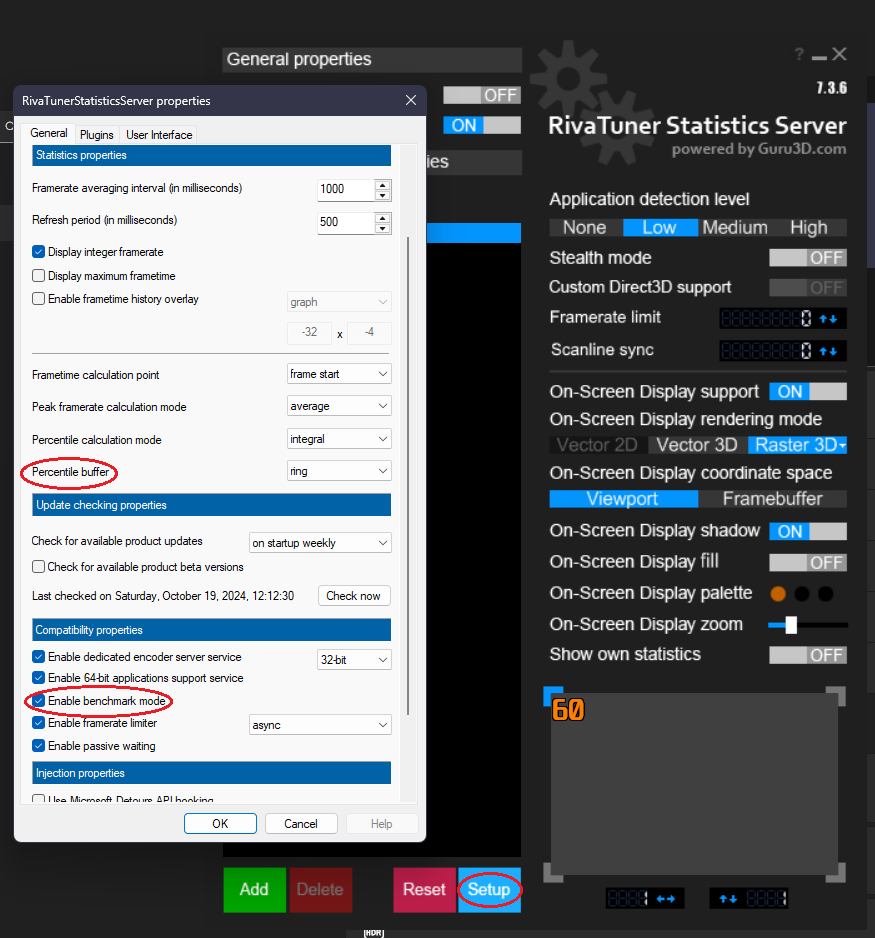The height and width of the screenshot is (938, 875).
Task: Select bottom-left corner anchor of OSD preview
Action: click(553, 873)
